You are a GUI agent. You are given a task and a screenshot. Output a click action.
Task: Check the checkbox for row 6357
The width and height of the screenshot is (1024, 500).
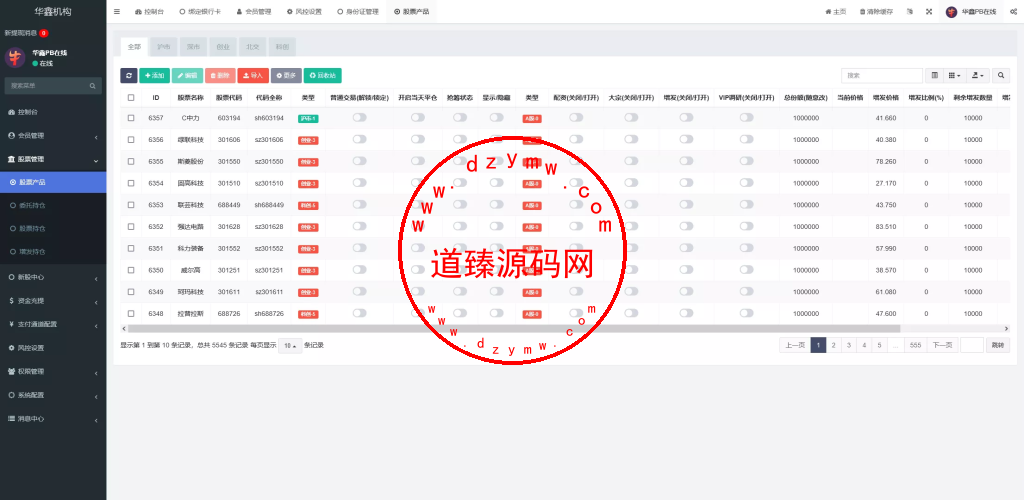131,118
